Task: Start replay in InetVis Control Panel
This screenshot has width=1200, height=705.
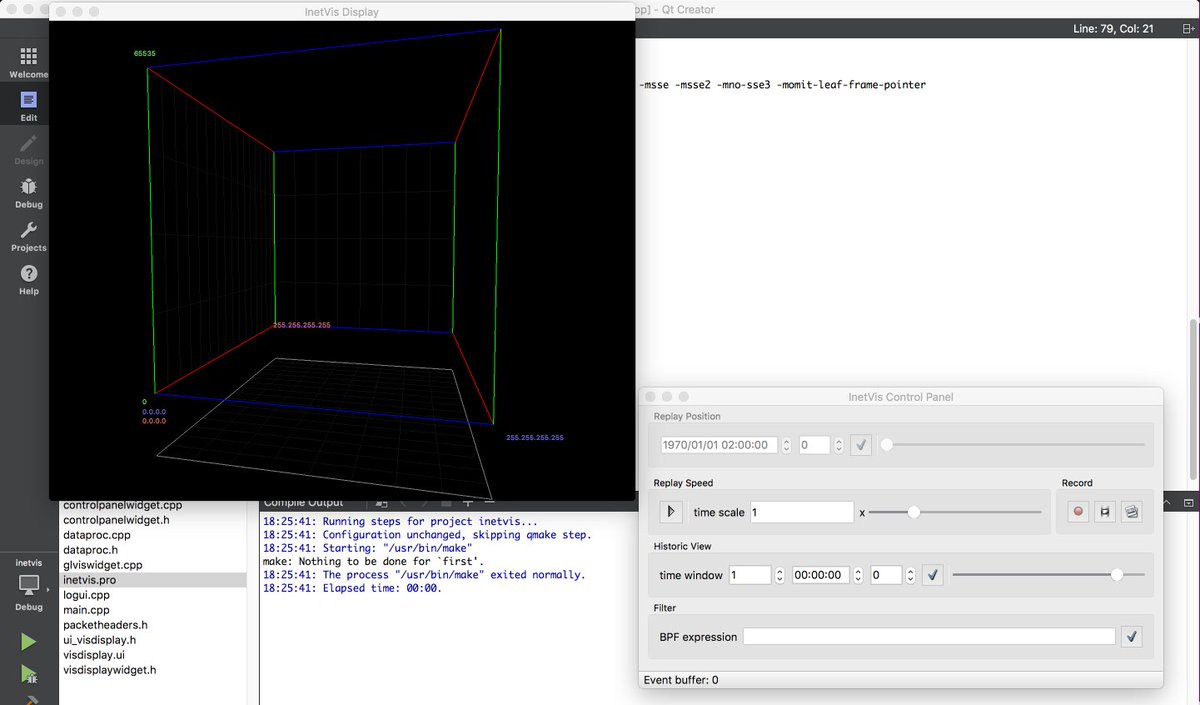Action: pos(671,511)
